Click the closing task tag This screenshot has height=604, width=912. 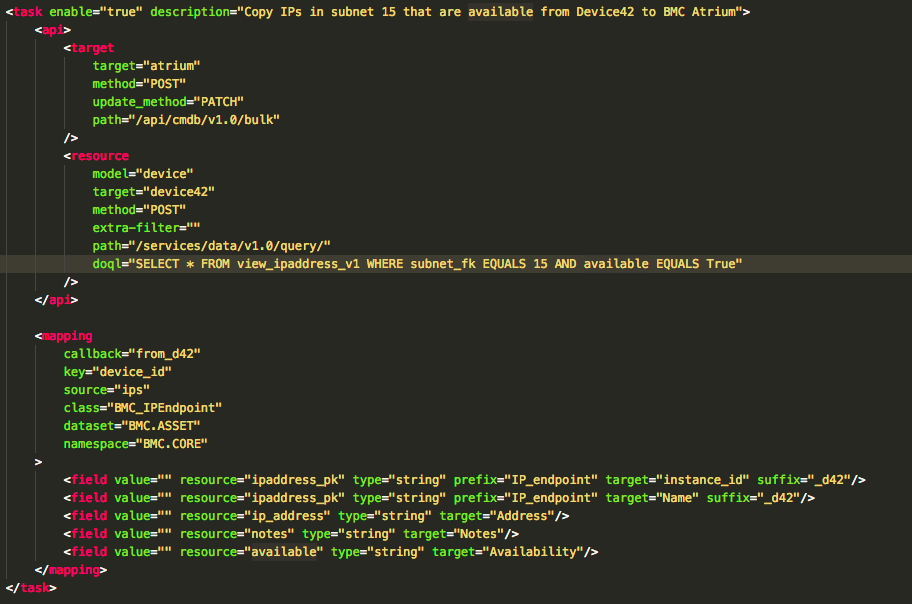pos(31,588)
